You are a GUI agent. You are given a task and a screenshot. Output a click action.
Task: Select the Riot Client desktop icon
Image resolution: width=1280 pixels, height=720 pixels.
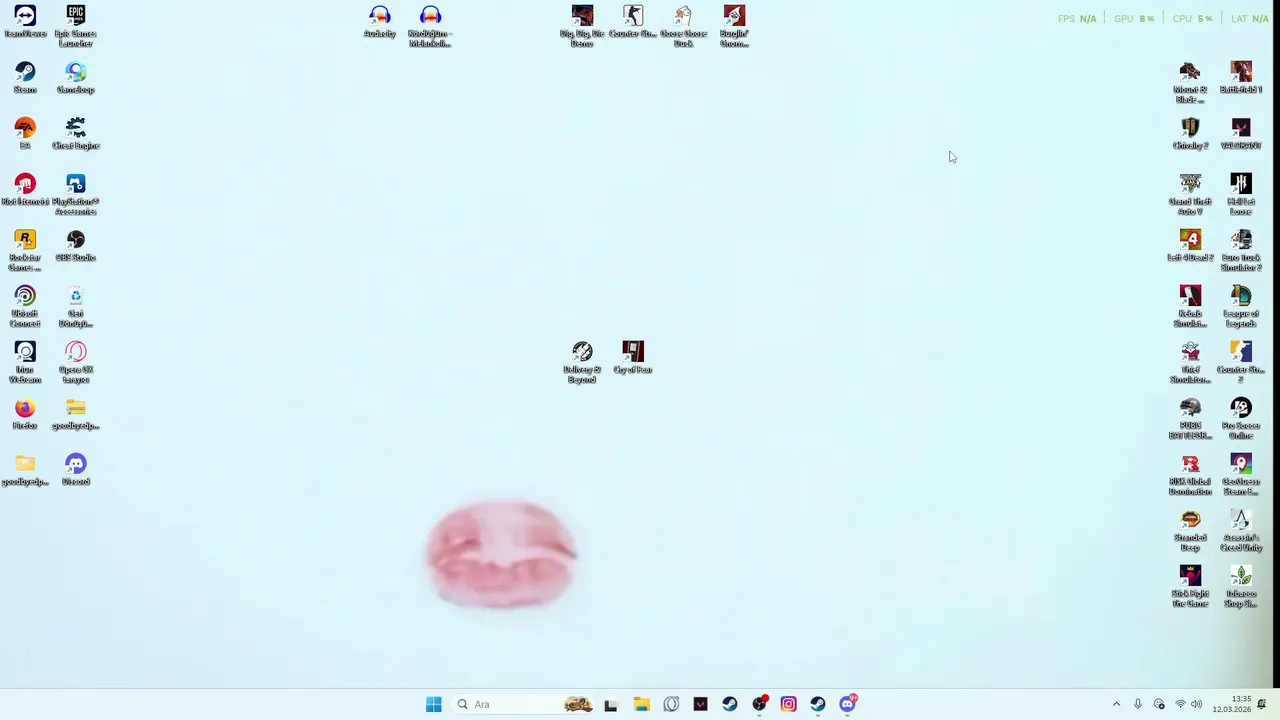point(25,189)
